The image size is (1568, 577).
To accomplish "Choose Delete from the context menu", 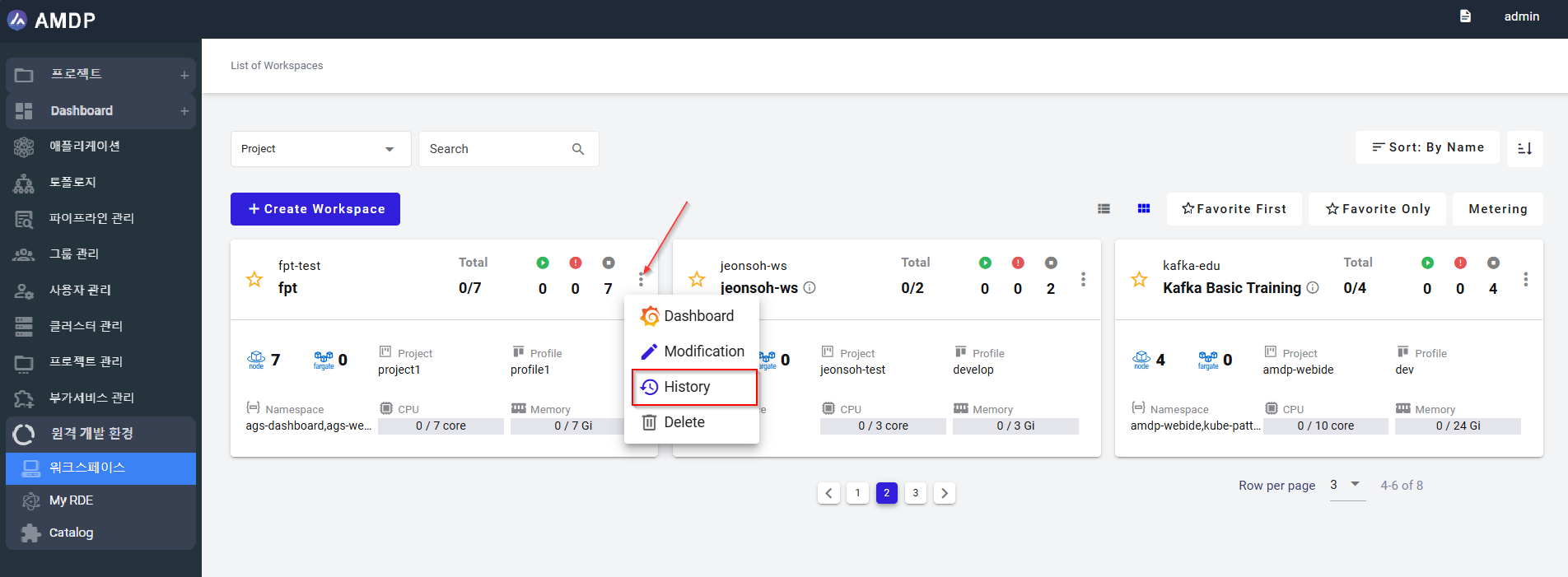I will (692, 422).
